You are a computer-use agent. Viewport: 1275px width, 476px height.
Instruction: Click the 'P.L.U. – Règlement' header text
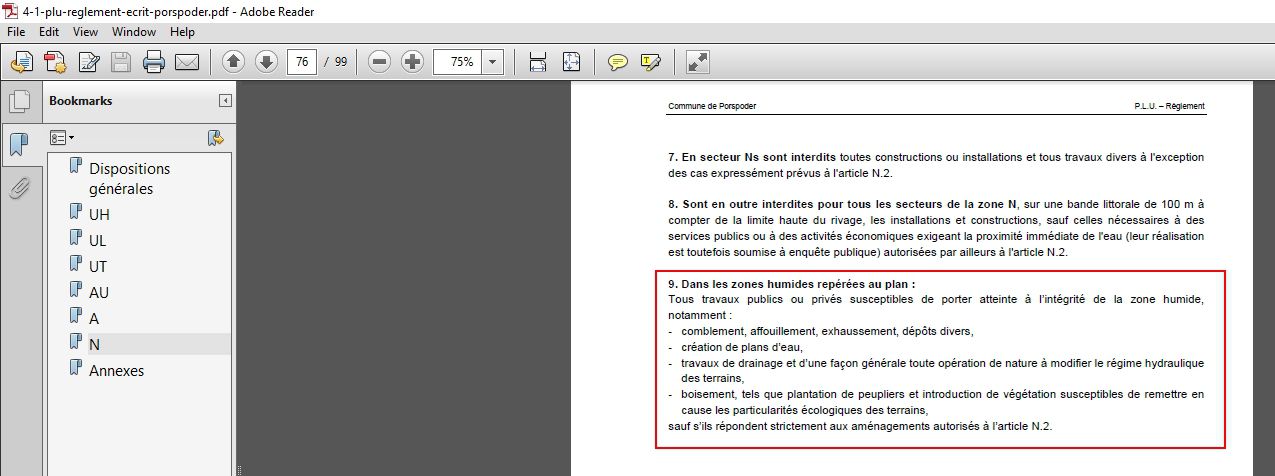coord(1169,106)
